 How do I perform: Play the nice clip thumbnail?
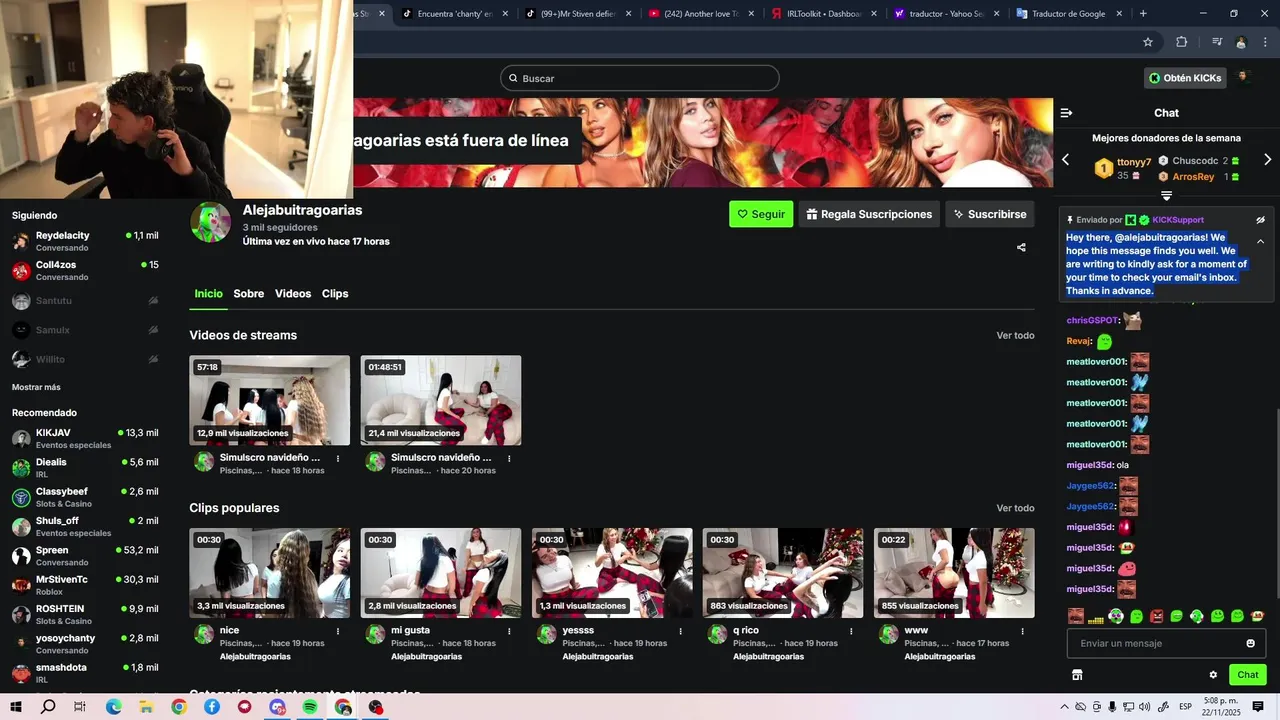[270, 573]
